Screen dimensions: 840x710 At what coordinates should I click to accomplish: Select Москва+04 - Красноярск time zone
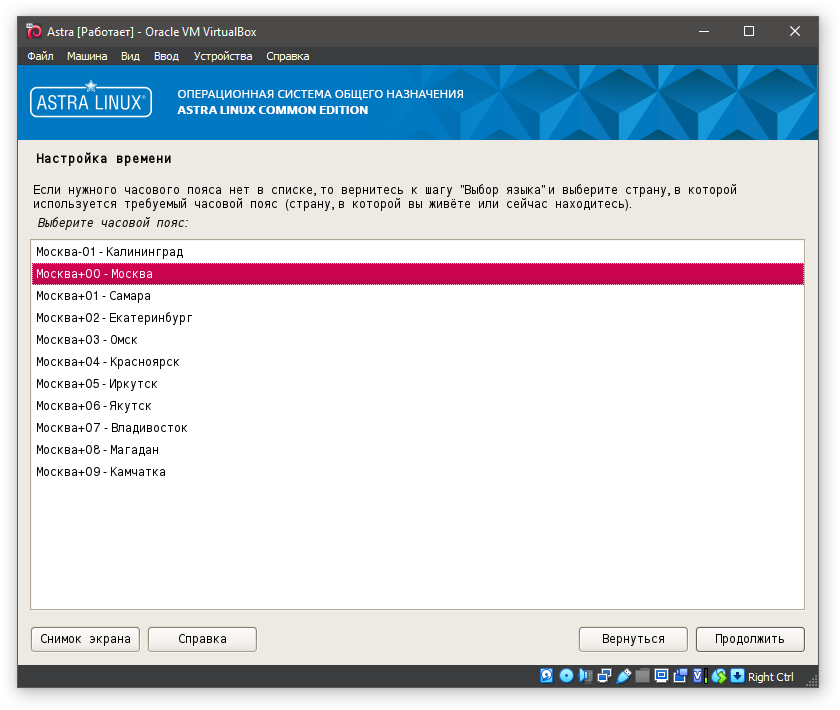pos(418,362)
